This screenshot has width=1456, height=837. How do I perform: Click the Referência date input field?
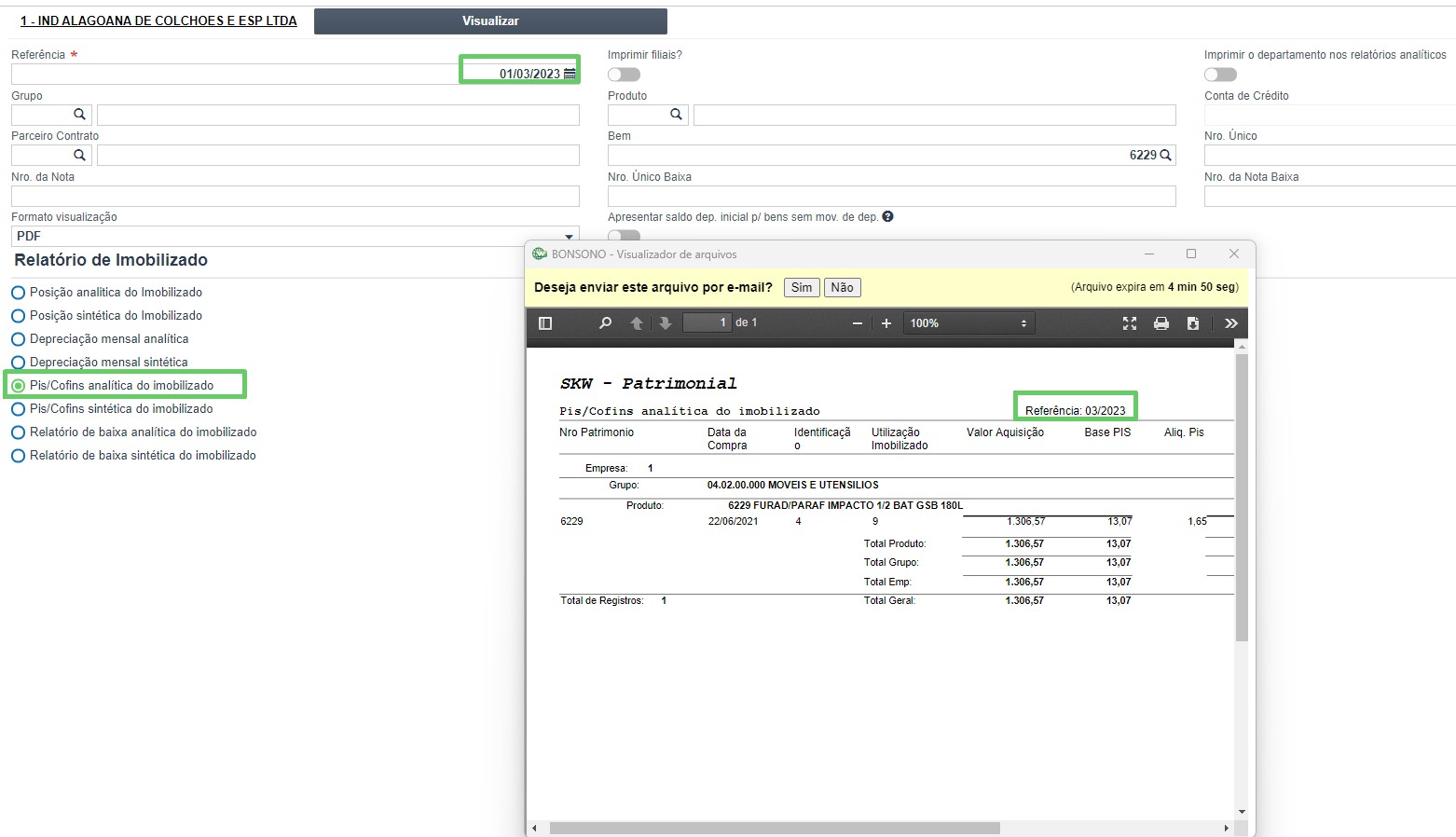pyautogui.click(x=295, y=74)
